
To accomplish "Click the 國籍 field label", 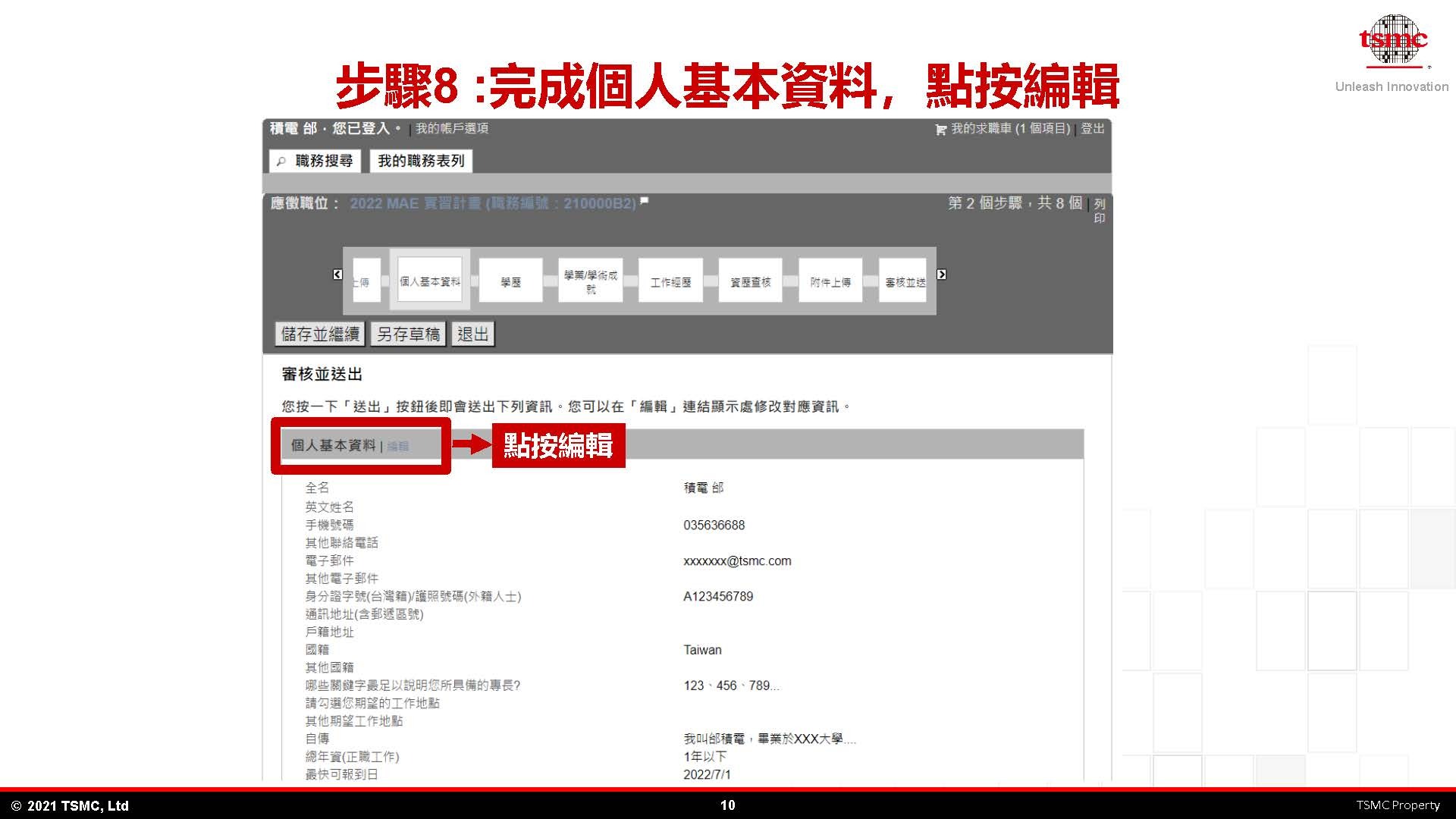I will pyautogui.click(x=317, y=650).
